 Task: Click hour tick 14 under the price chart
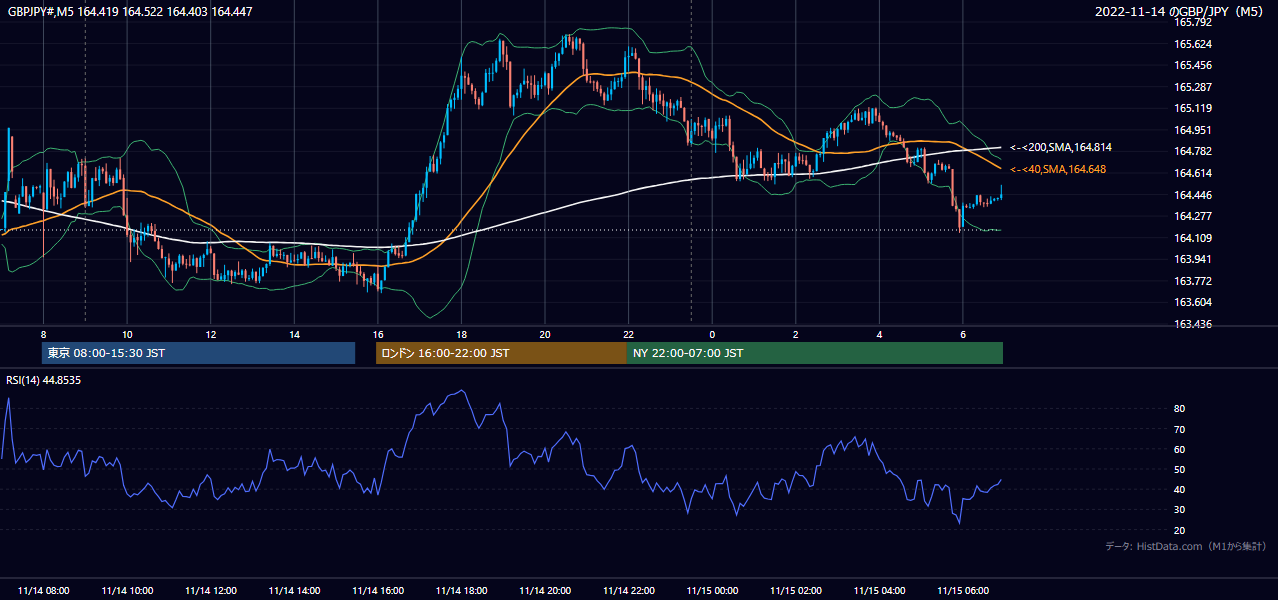[294, 334]
